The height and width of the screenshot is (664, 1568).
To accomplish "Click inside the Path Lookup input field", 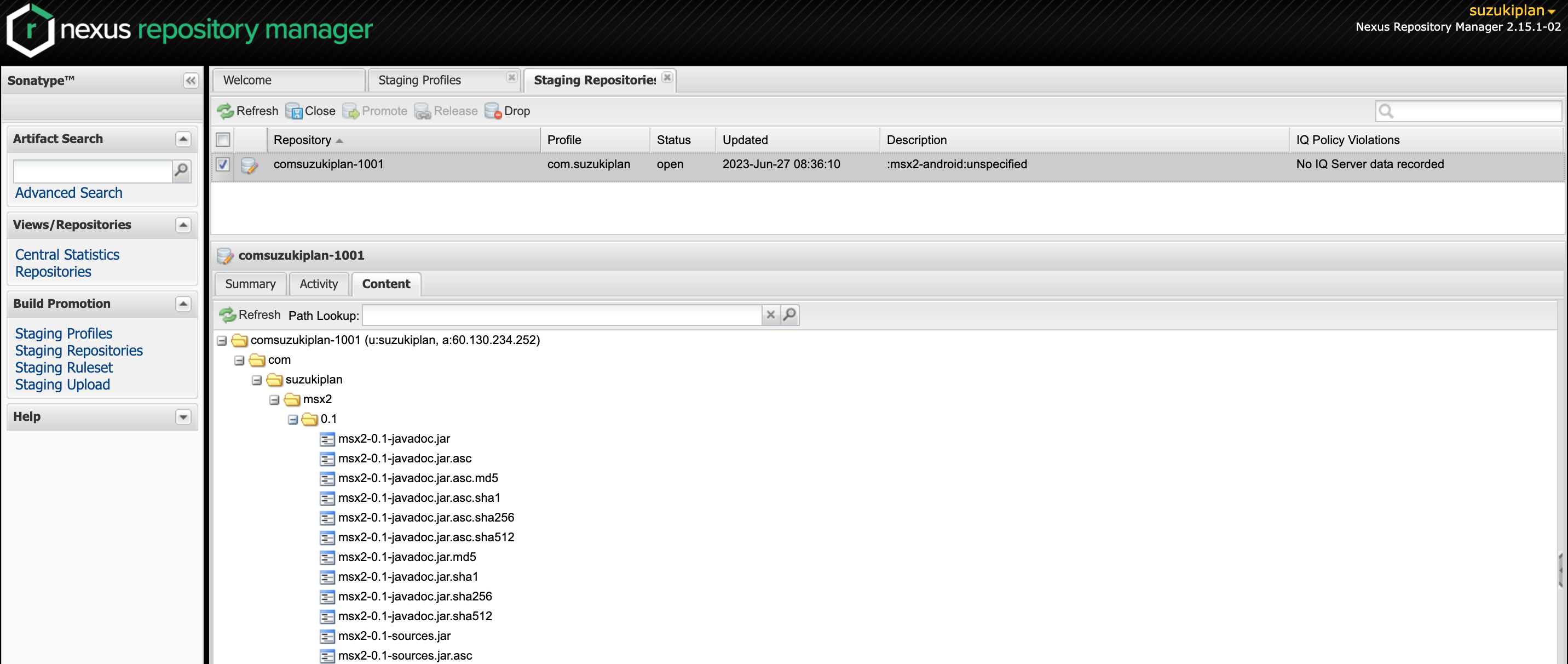I will [x=560, y=315].
